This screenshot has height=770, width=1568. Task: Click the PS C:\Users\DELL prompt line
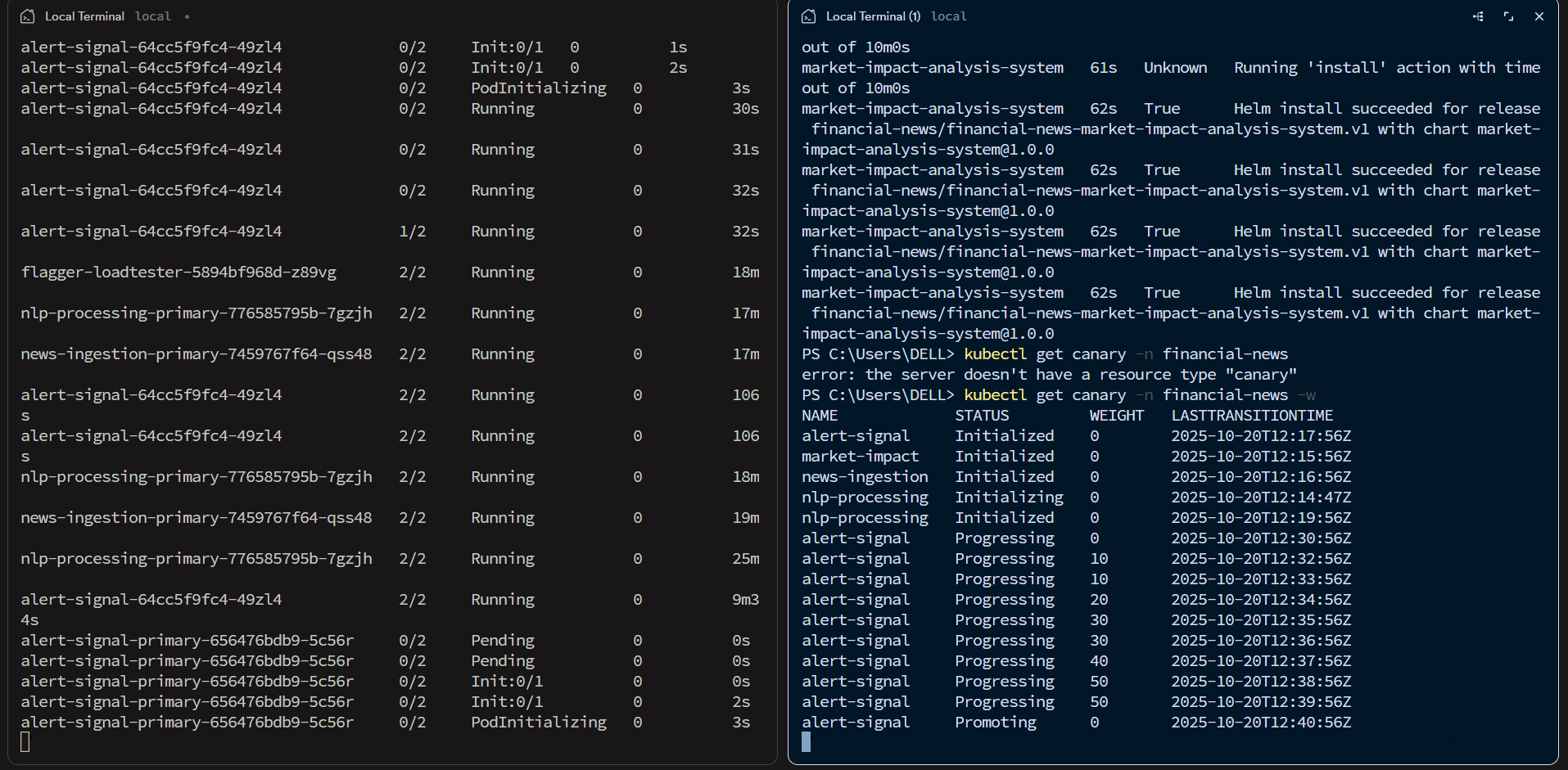pyautogui.click(x=876, y=353)
